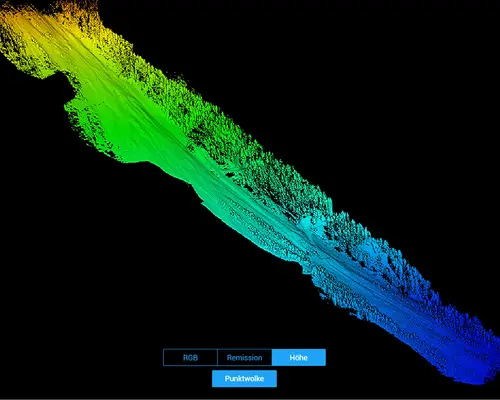Click the Punktwolke button
This screenshot has width=500, height=400.
(244, 379)
